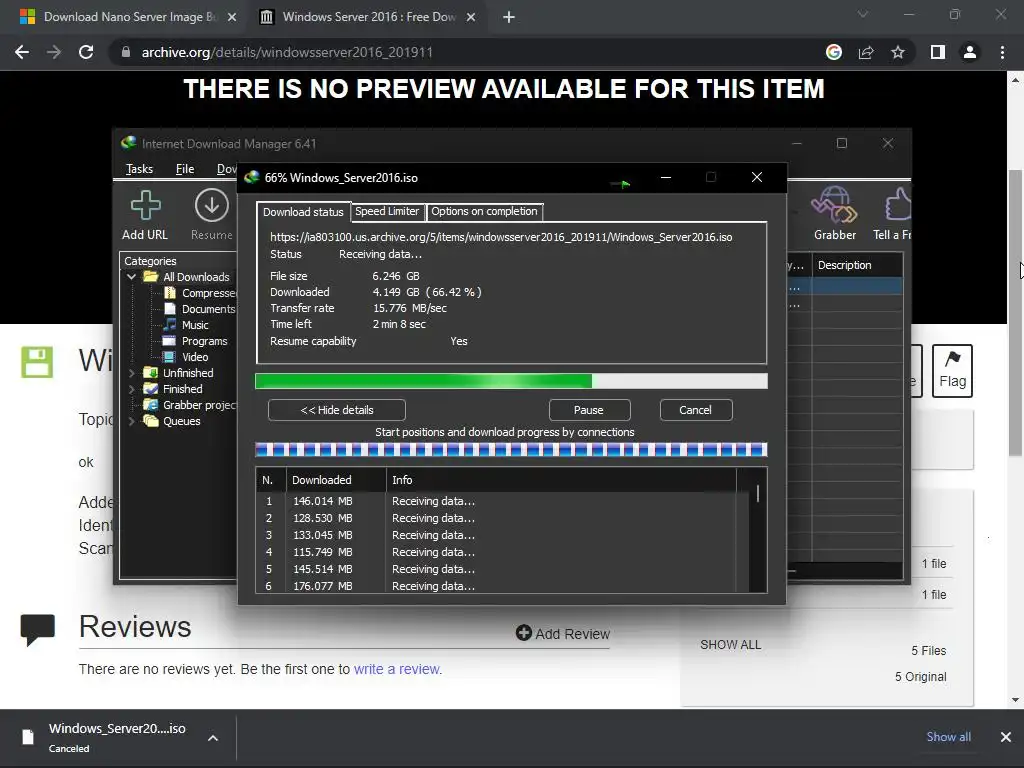The width and height of the screenshot is (1024, 768).
Task: Open the Grabber tool in IDM toolbar
Action: (834, 205)
